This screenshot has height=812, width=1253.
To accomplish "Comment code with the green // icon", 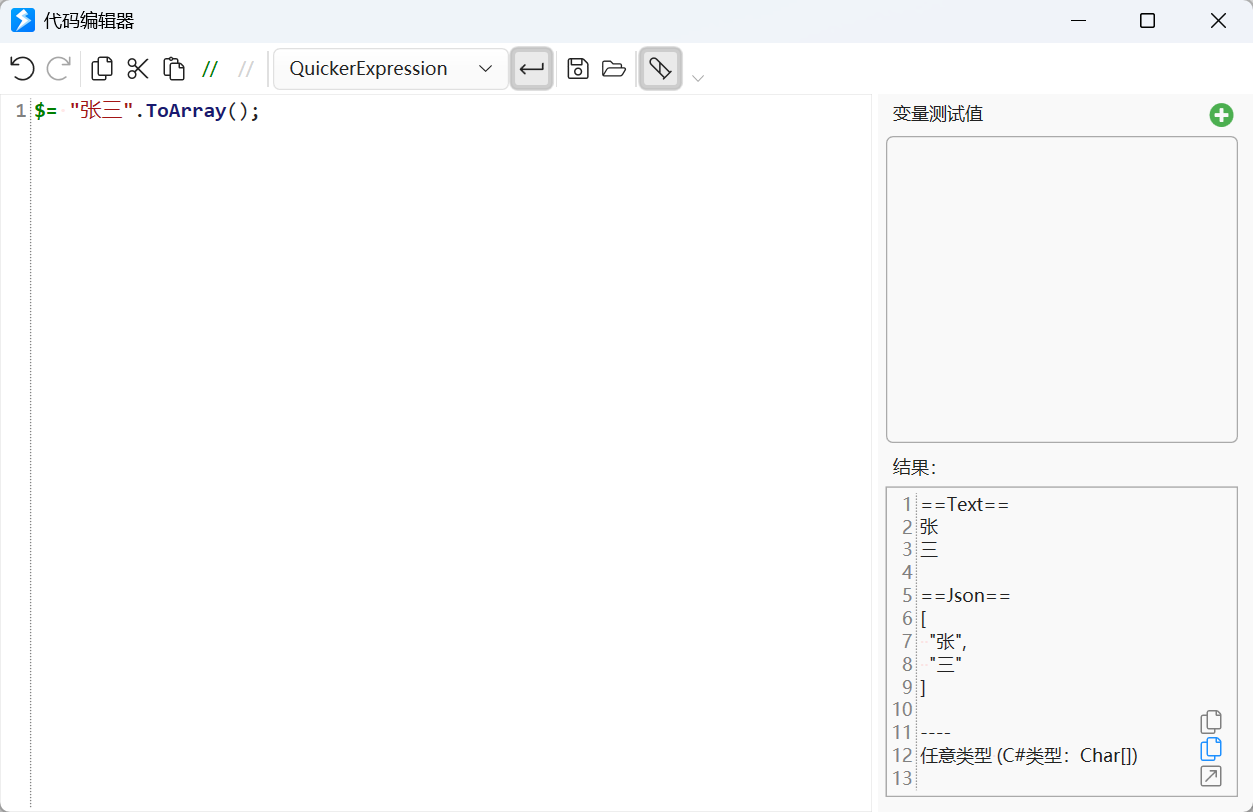I will coord(210,69).
